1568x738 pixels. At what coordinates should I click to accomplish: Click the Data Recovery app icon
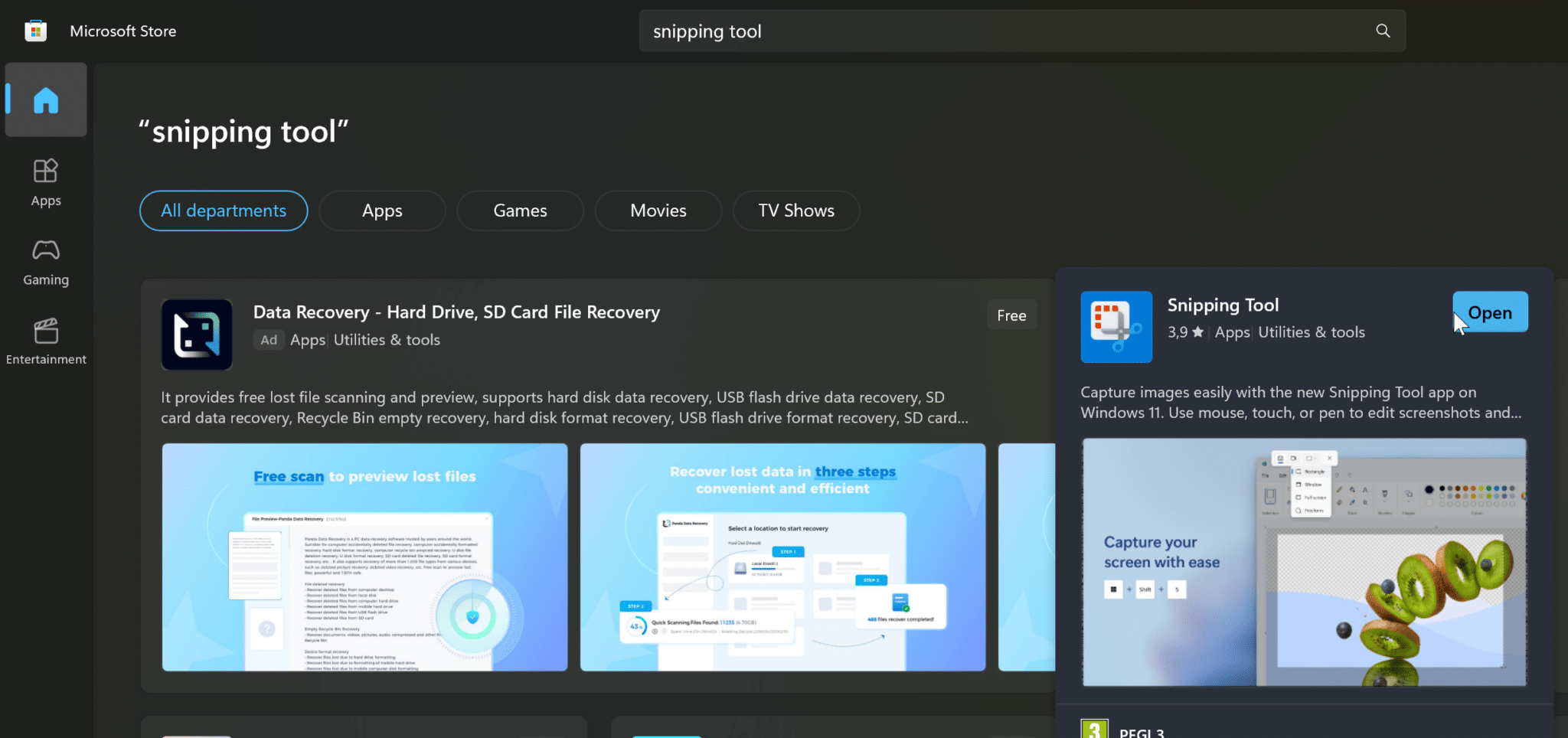(197, 335)
